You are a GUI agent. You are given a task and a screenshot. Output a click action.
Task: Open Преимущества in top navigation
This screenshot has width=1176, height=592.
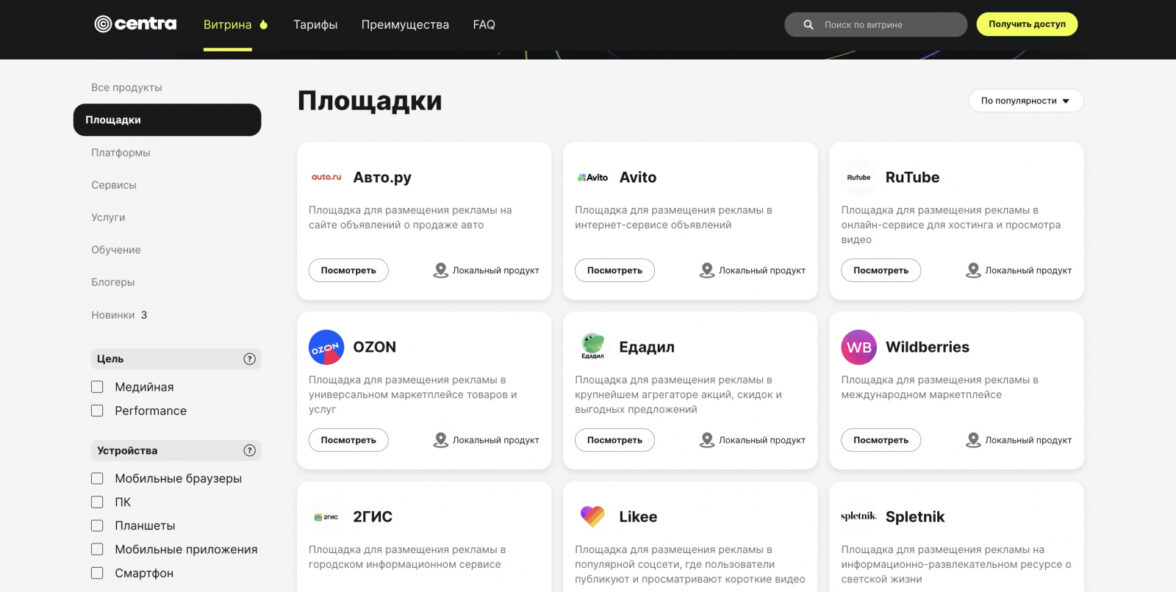click(x=405, y=25)
